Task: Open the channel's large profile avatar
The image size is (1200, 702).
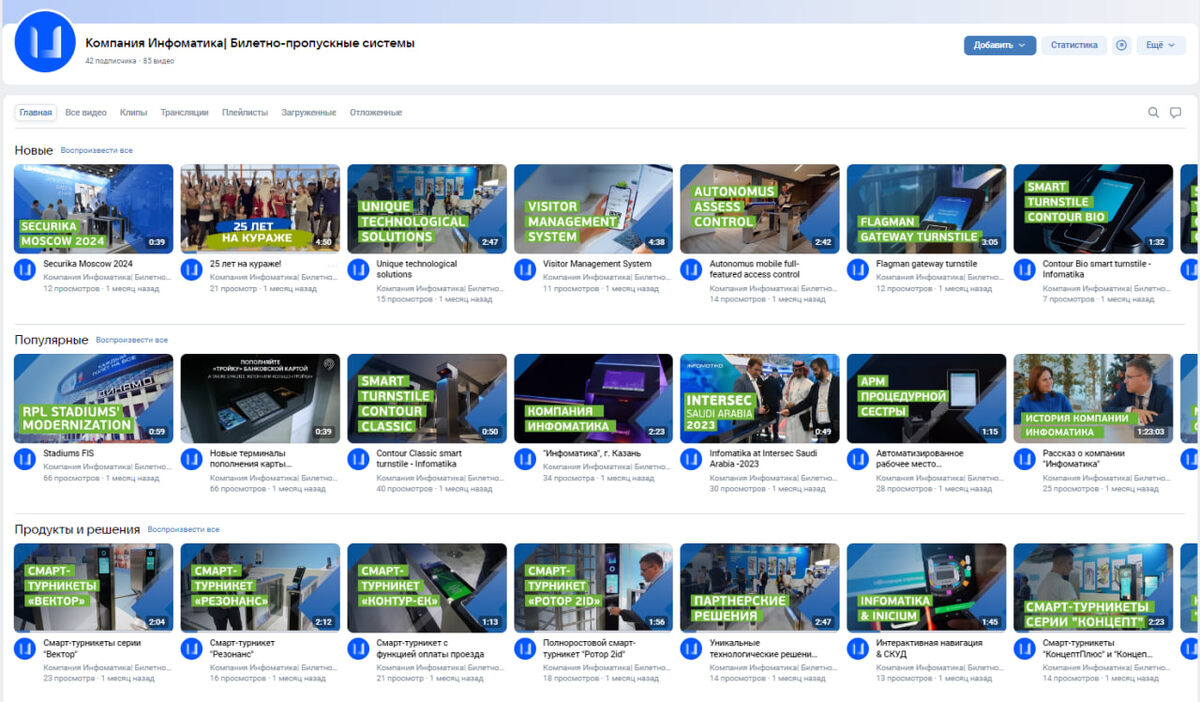Action: coord(45,42)
